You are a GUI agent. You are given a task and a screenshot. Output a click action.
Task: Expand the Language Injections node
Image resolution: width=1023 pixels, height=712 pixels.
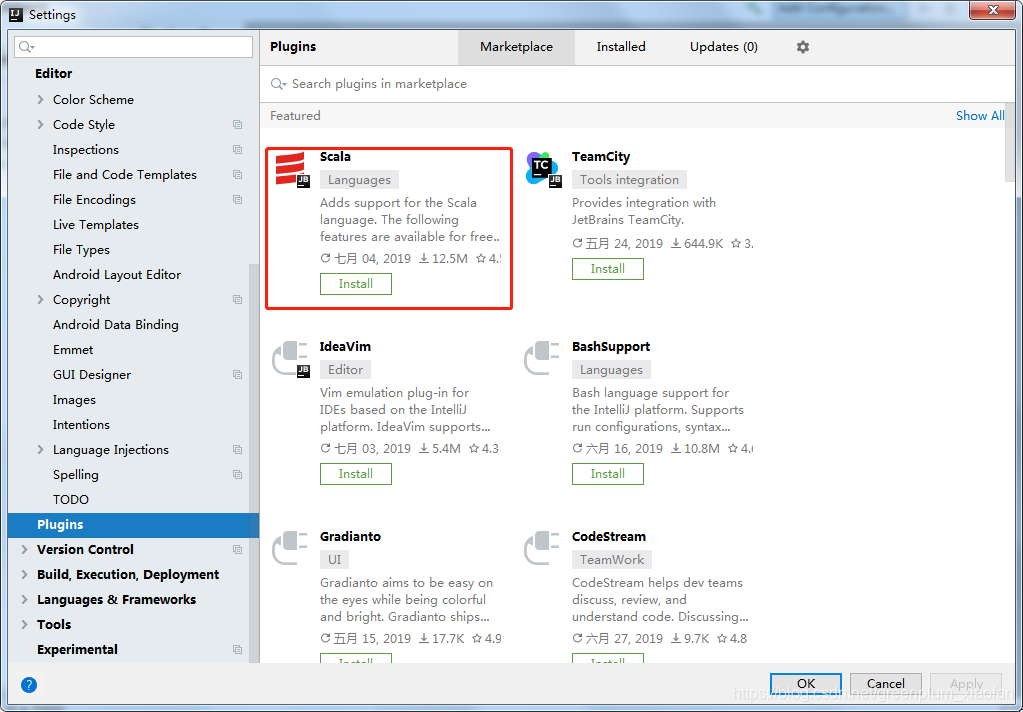(x=40, y=450)
